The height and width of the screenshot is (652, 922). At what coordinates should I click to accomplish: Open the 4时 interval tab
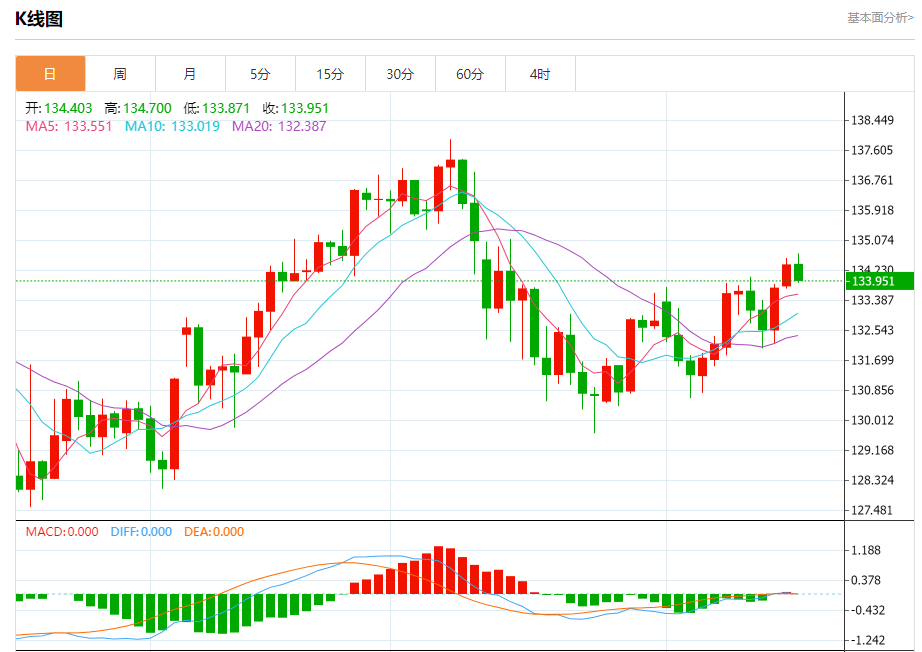coord(540,74)
